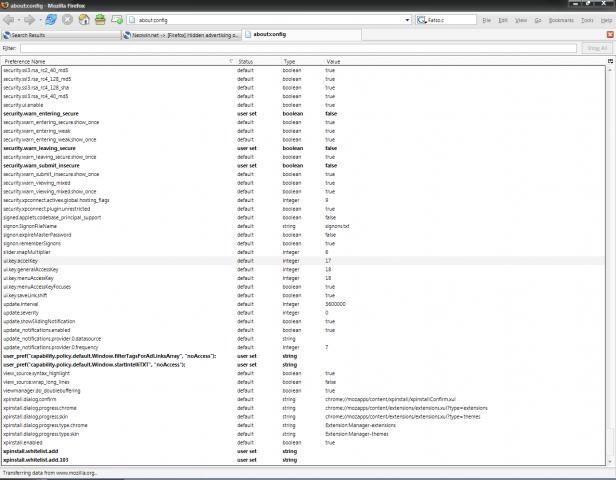Select signon.rememberSignons preference row

tap(303, 244)
